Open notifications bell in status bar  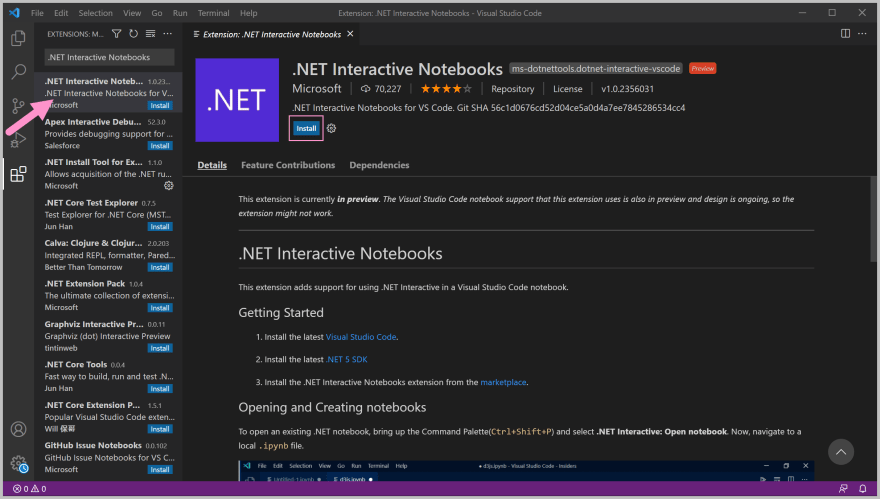click(863, 489)
